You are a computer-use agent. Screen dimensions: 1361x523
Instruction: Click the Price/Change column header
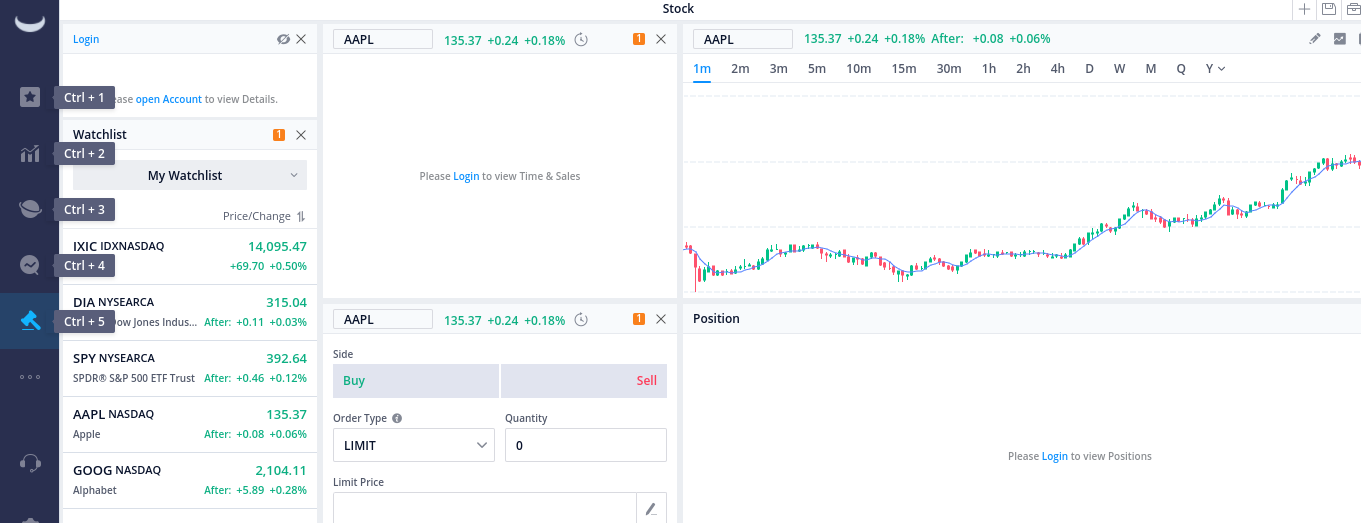point(257,216)
